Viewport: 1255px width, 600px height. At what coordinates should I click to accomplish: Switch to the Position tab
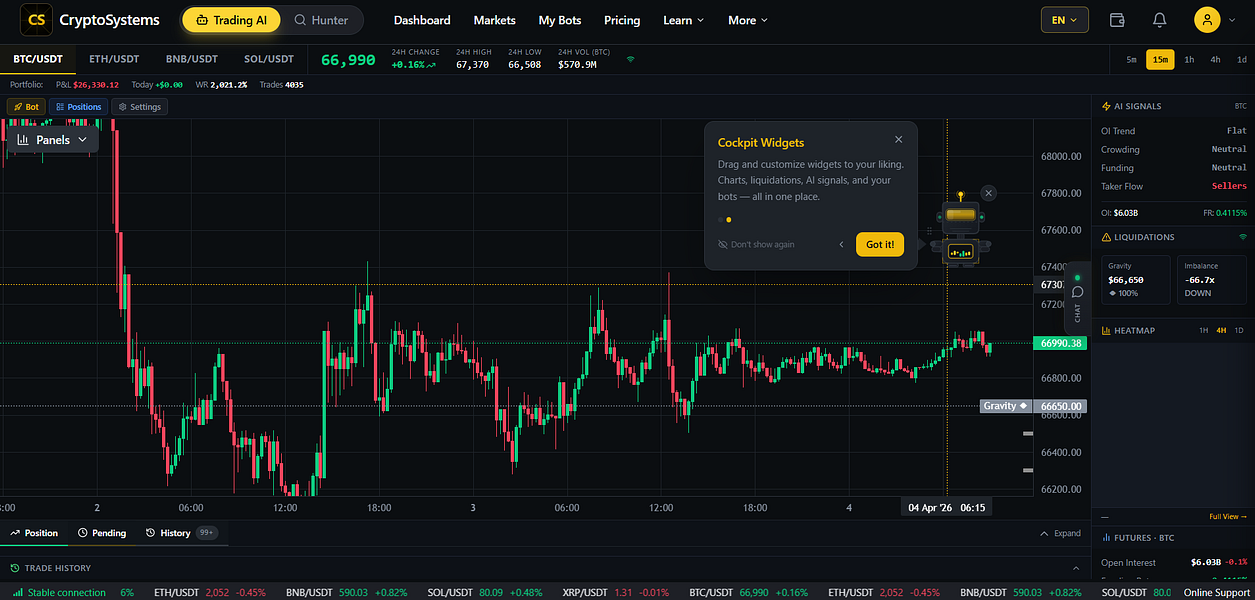[34, 533]
